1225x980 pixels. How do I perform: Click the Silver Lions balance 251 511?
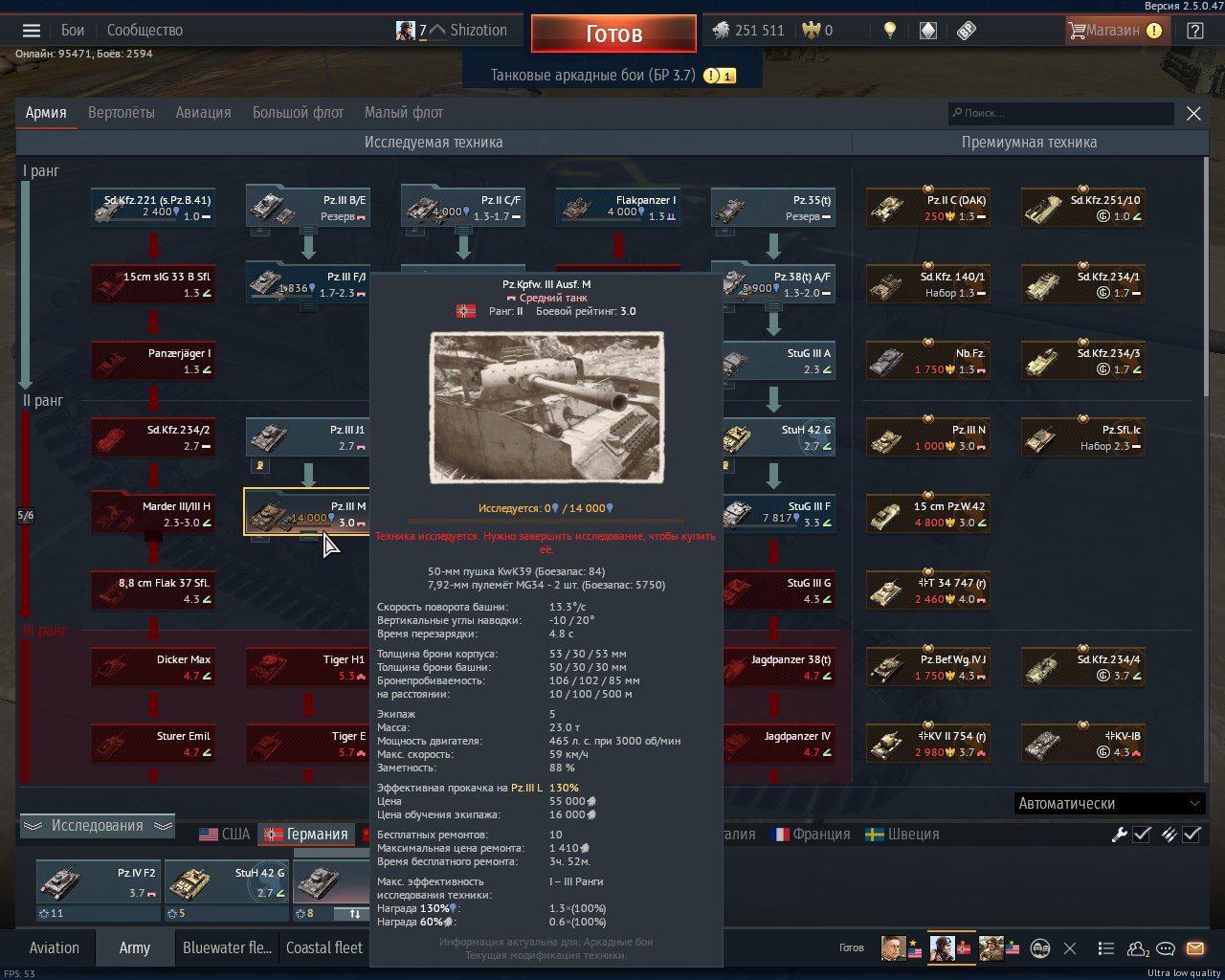point(748,31)
